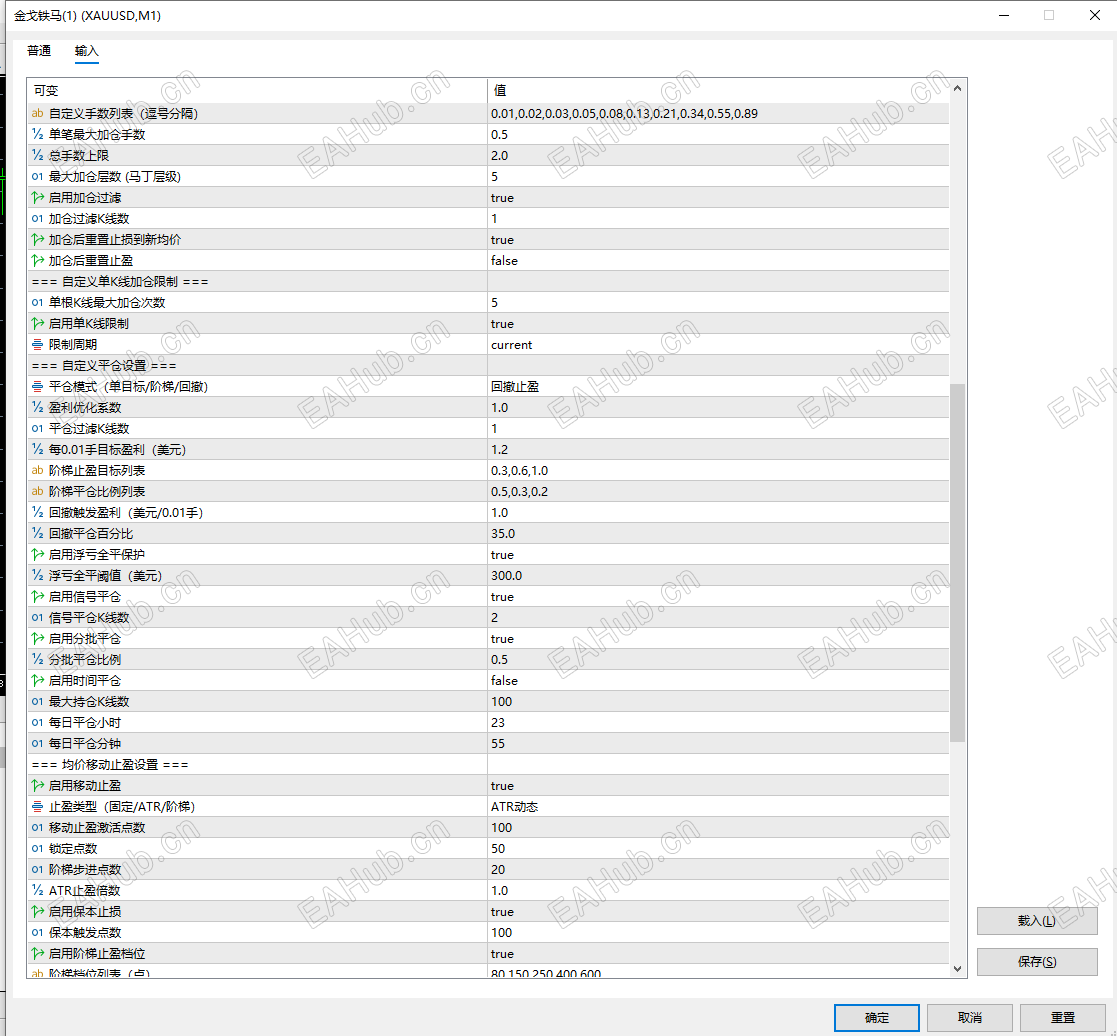The width and height of the screenshot is (1117, 1036).
Task: Click the scrollbar up arrow
Action: point(957,88)
